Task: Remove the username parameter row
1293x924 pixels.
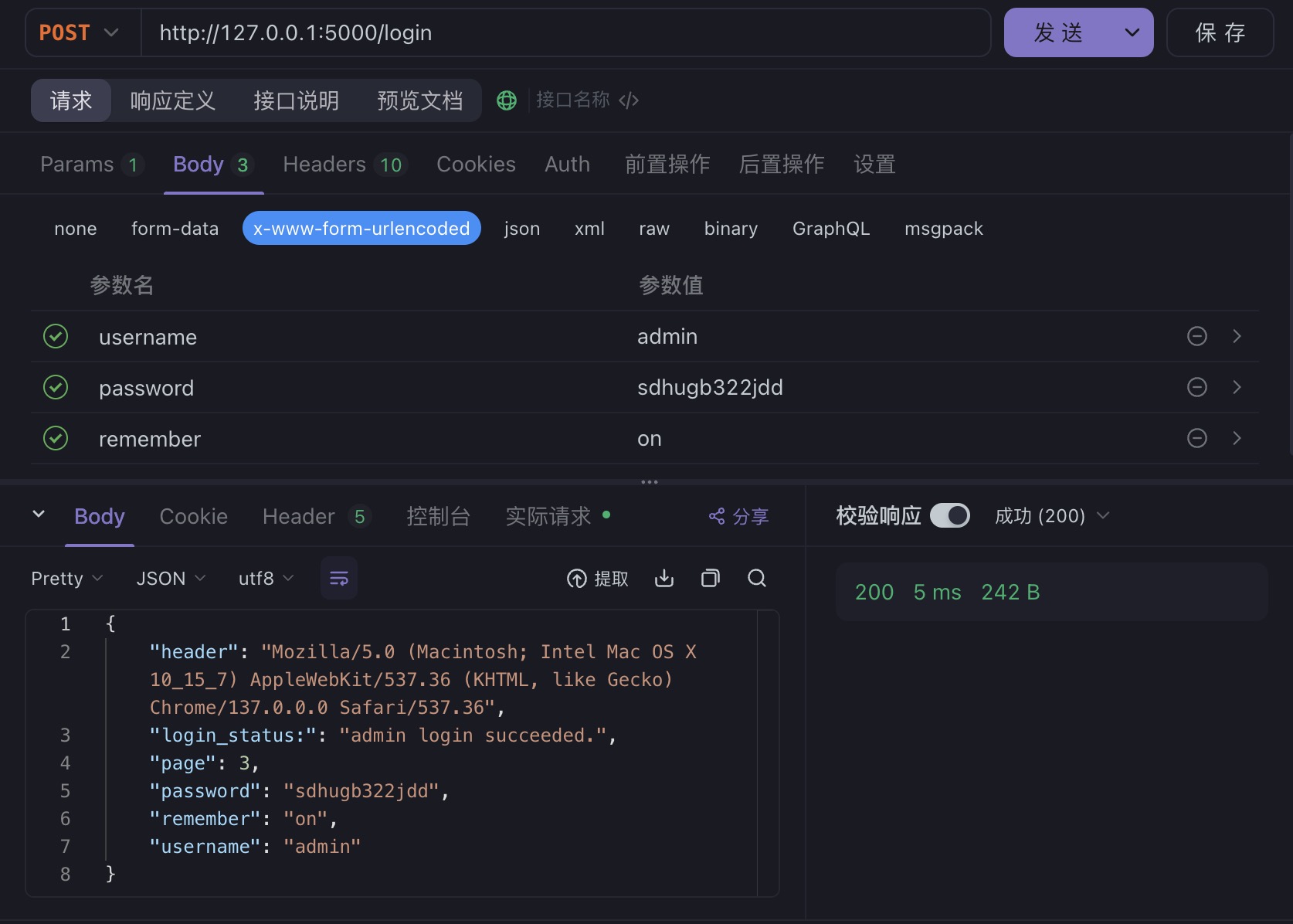Action: (1196, 336)
